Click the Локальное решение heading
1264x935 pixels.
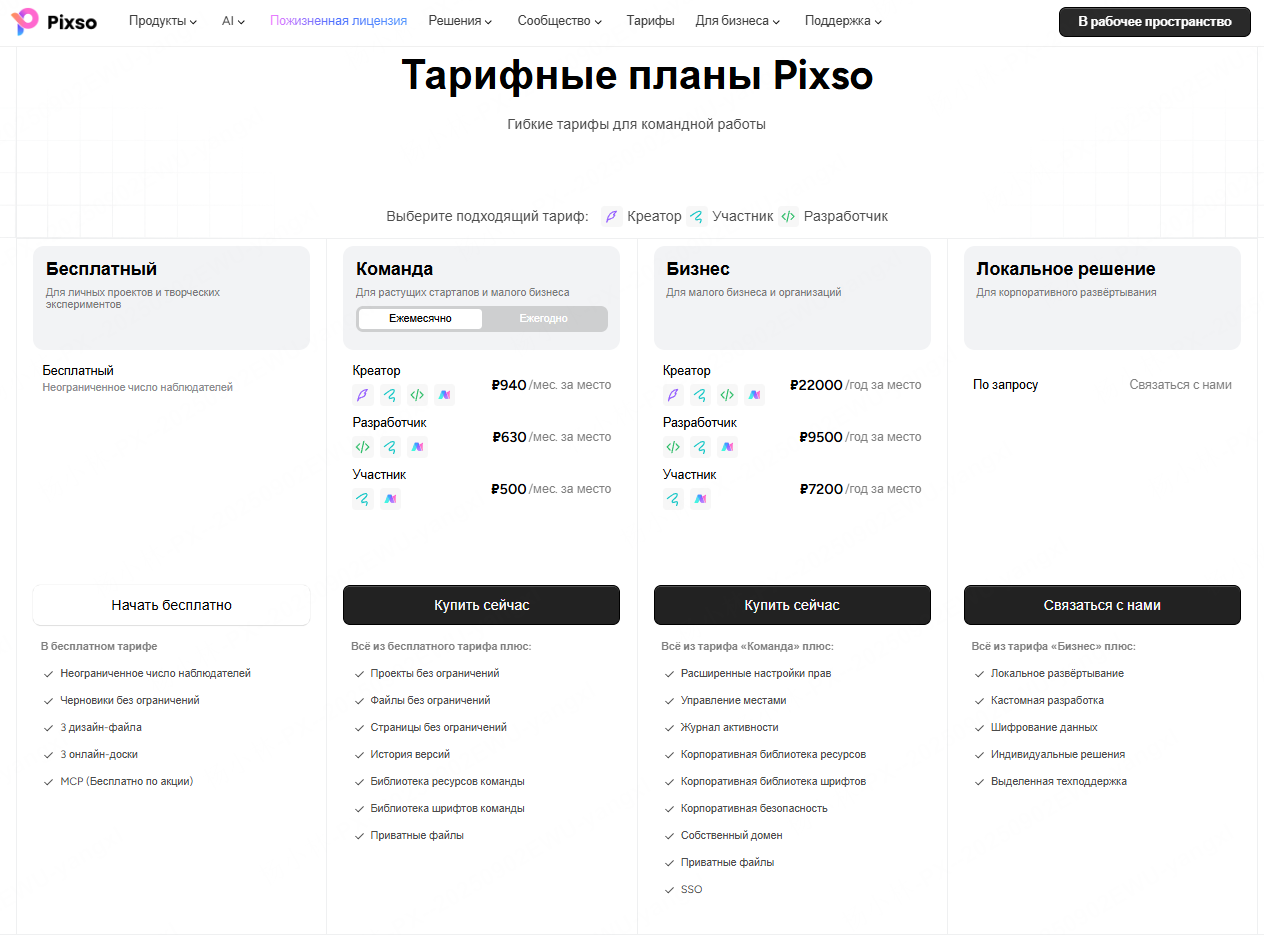(x=1066, y=269)
